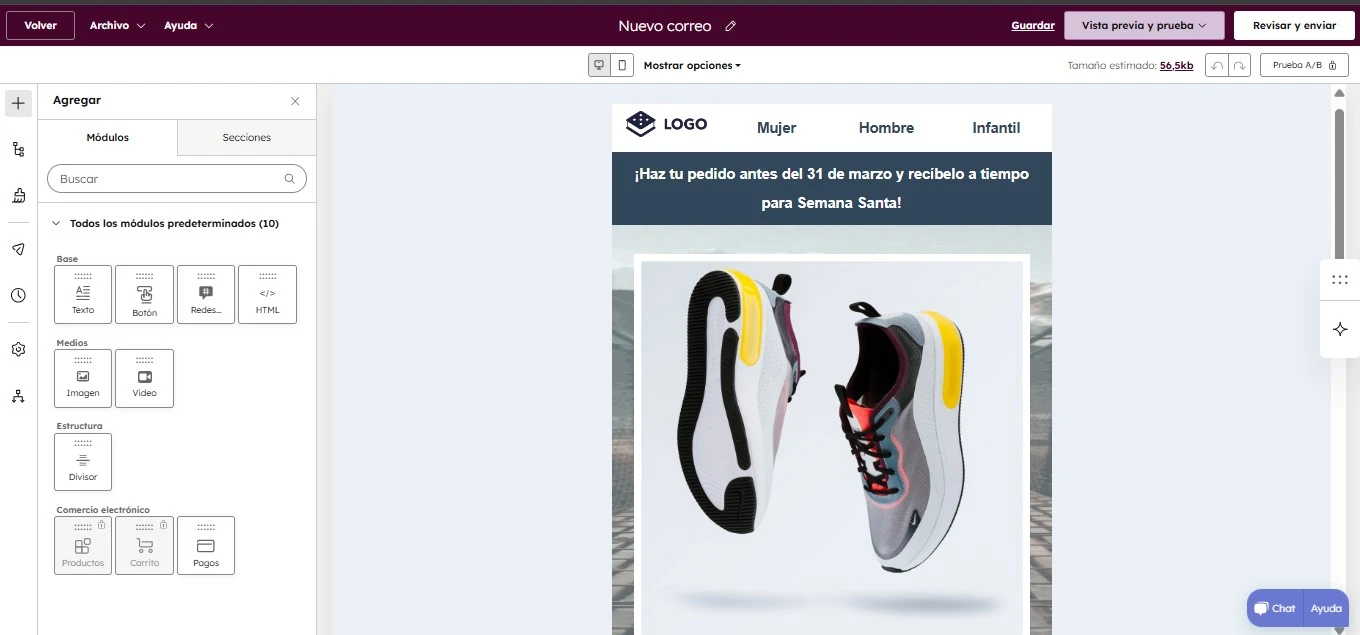Select the Divisor structure module
Image resolution: width=1360 pixels, height=635 pixels.
(82, 461)
